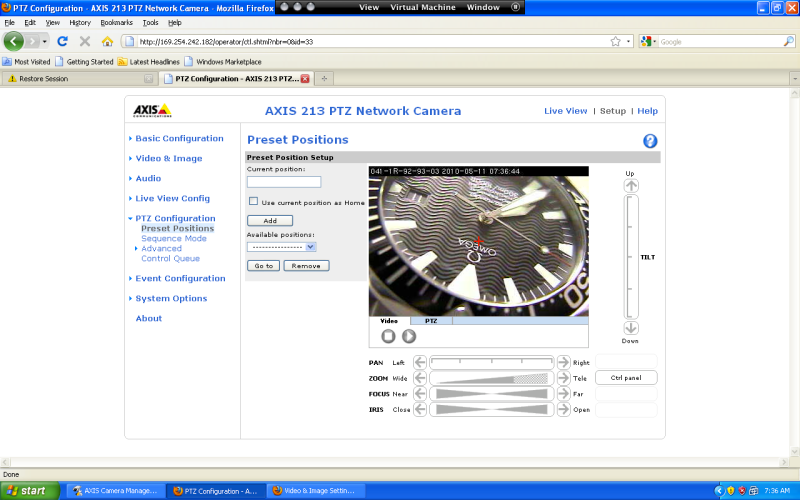Click the Remove button
800x500 pixels.
click(306, 266)
